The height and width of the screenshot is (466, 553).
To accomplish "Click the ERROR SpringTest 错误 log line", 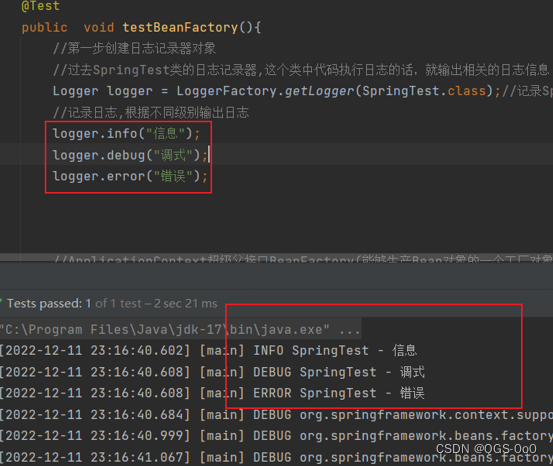I will click(212, 393).
